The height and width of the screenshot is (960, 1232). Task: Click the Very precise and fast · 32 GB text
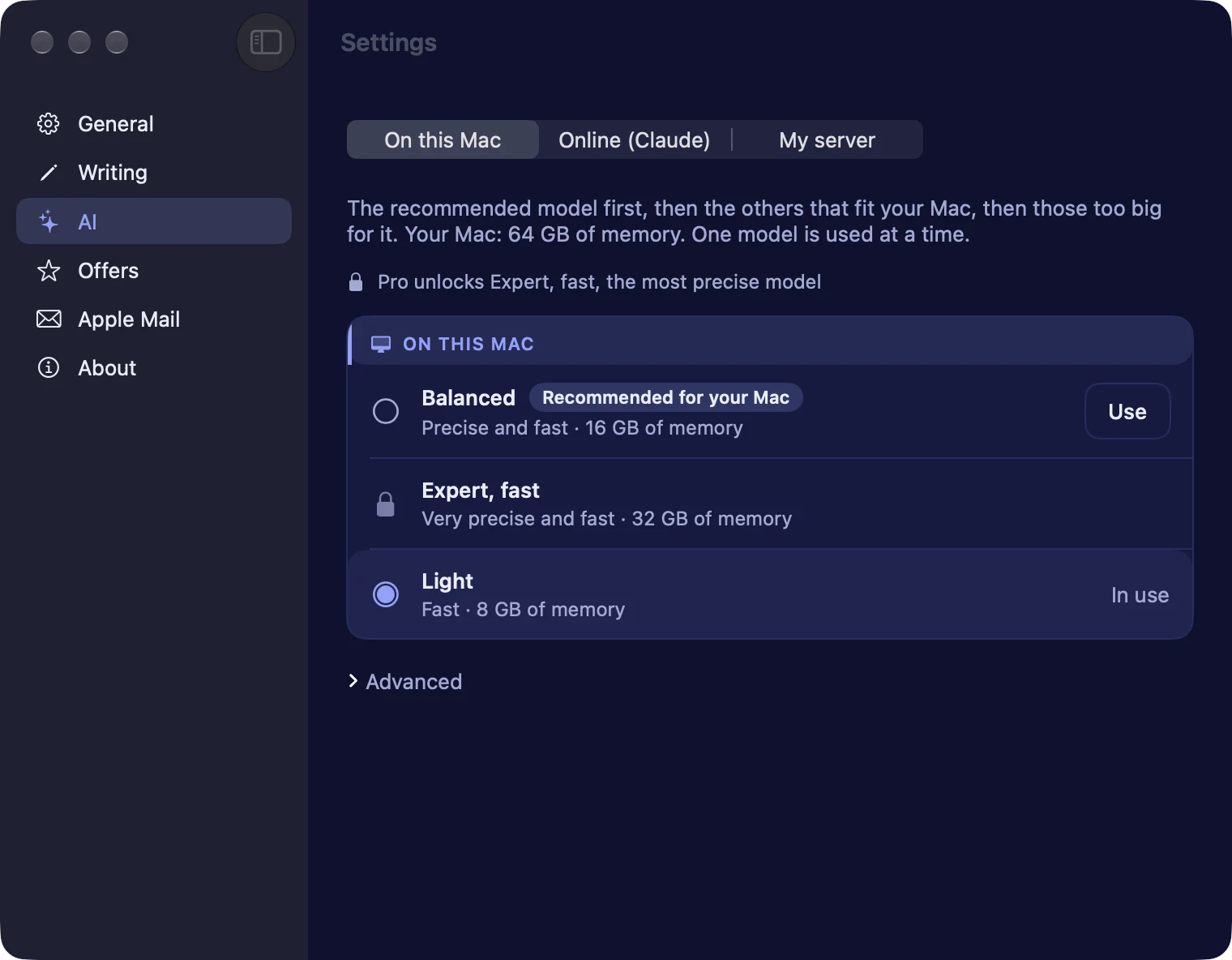coord(606,518)
